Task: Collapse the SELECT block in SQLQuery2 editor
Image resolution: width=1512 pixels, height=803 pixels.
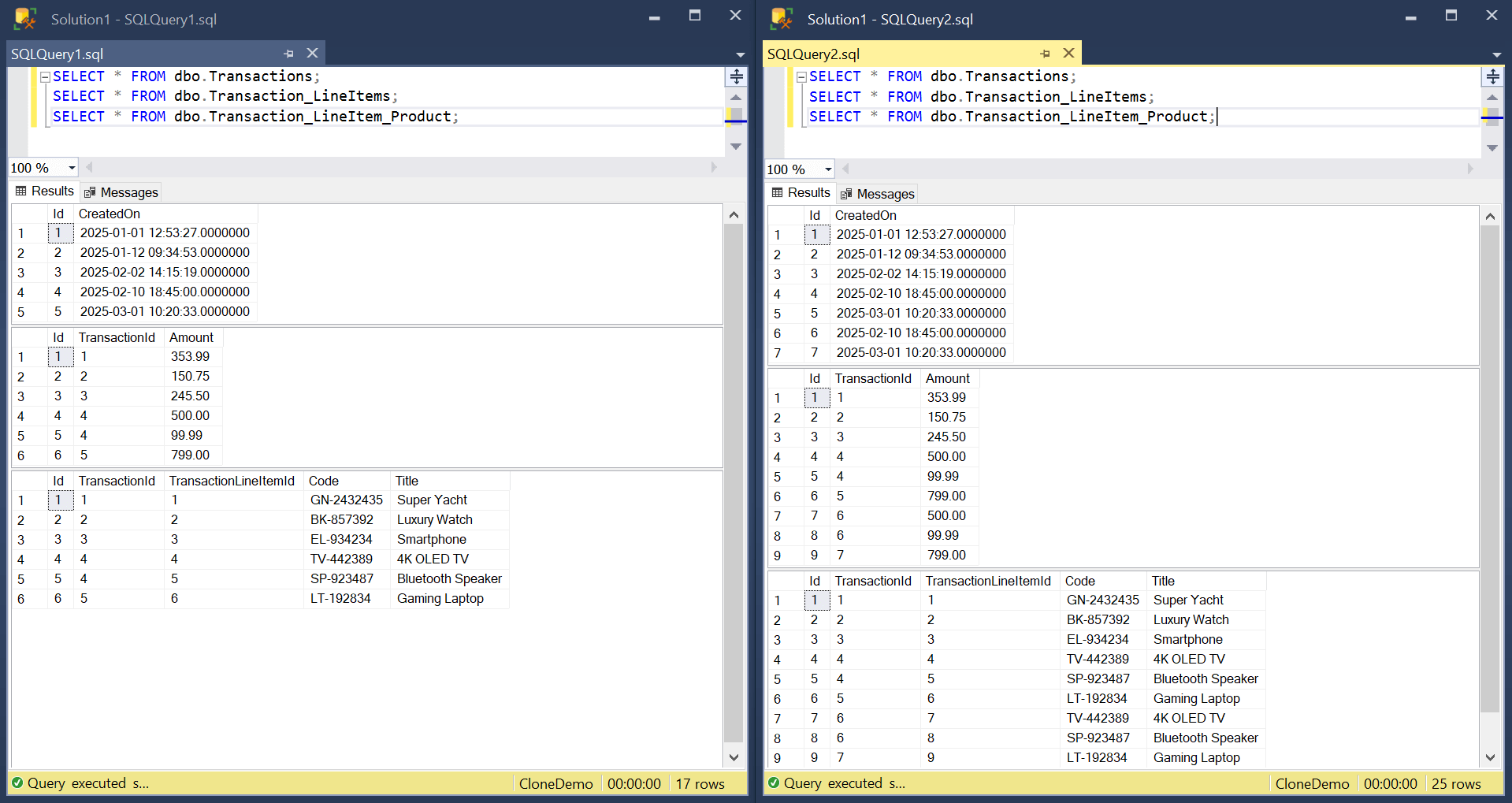Action: pos(801,77)
